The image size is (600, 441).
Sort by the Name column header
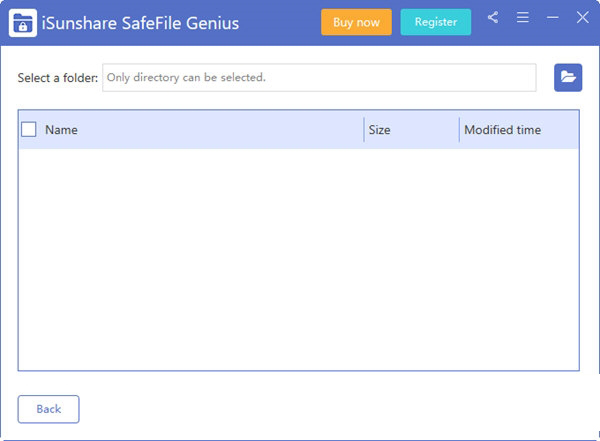62,130
